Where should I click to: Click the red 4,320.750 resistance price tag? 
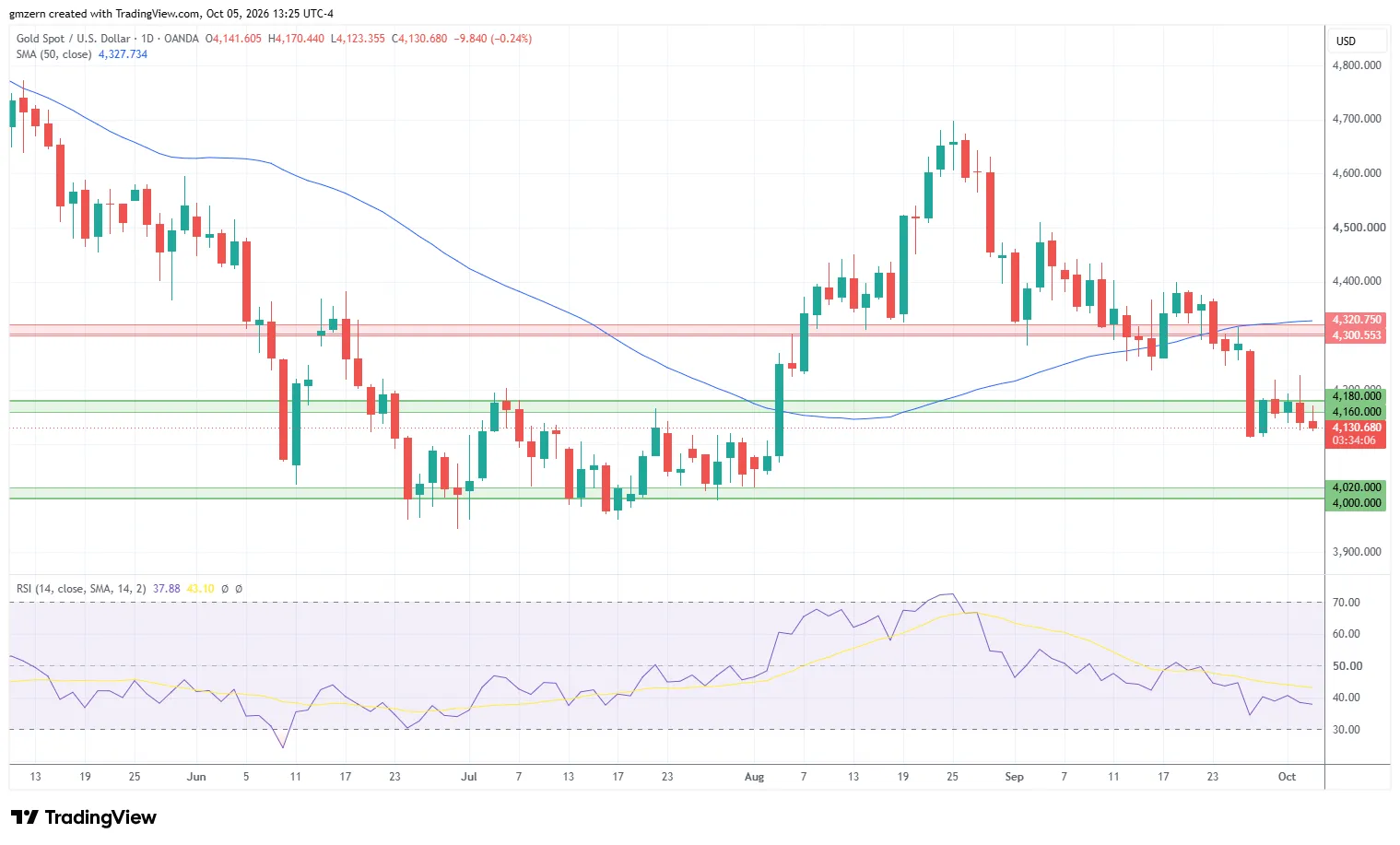(x=1357, y=320)
